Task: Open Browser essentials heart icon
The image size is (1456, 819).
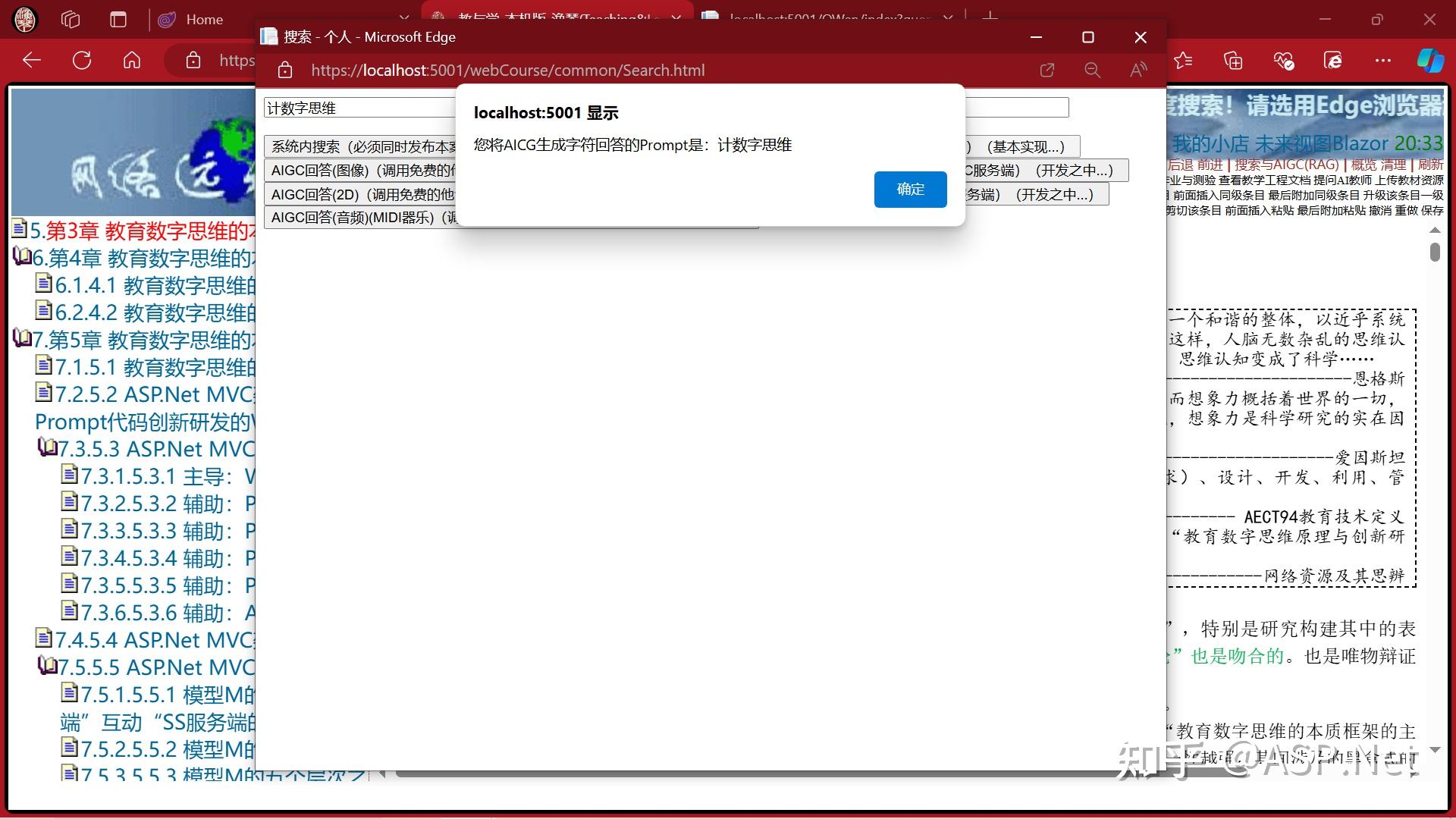Action: (x=1283, y=61)
